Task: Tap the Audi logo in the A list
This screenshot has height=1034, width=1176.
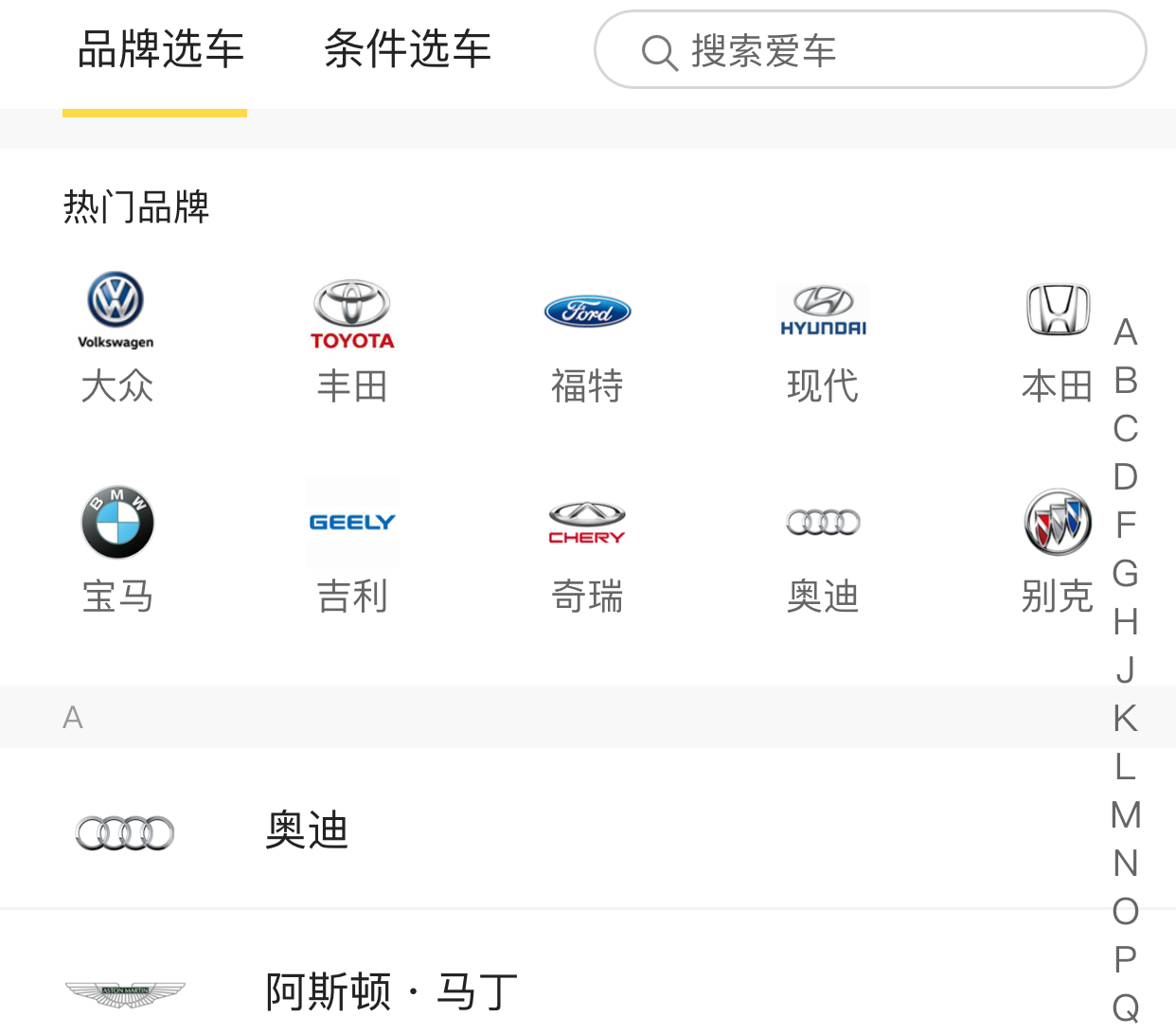Action: point(125,833)
